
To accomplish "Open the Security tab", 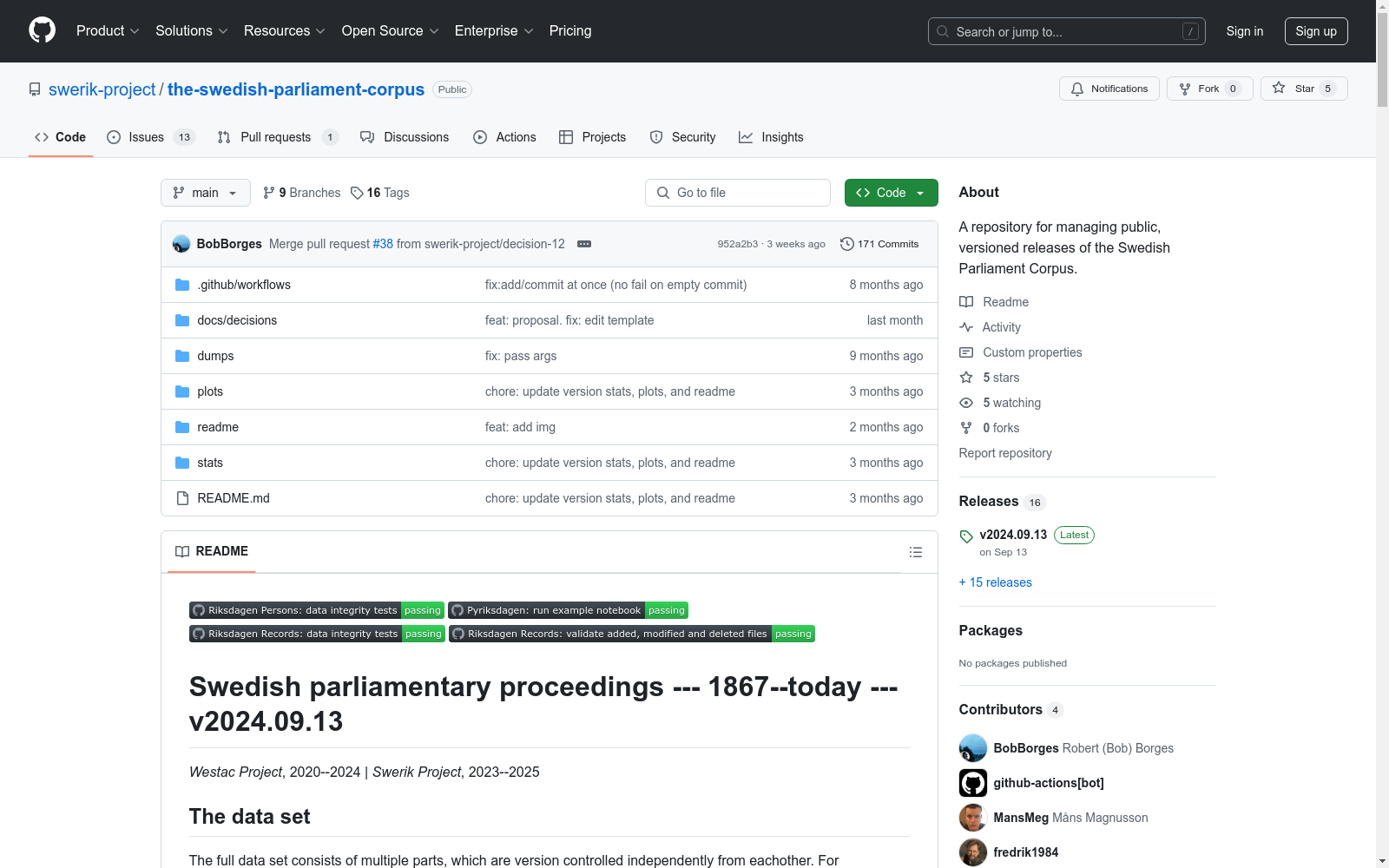I will coord(682,137).
